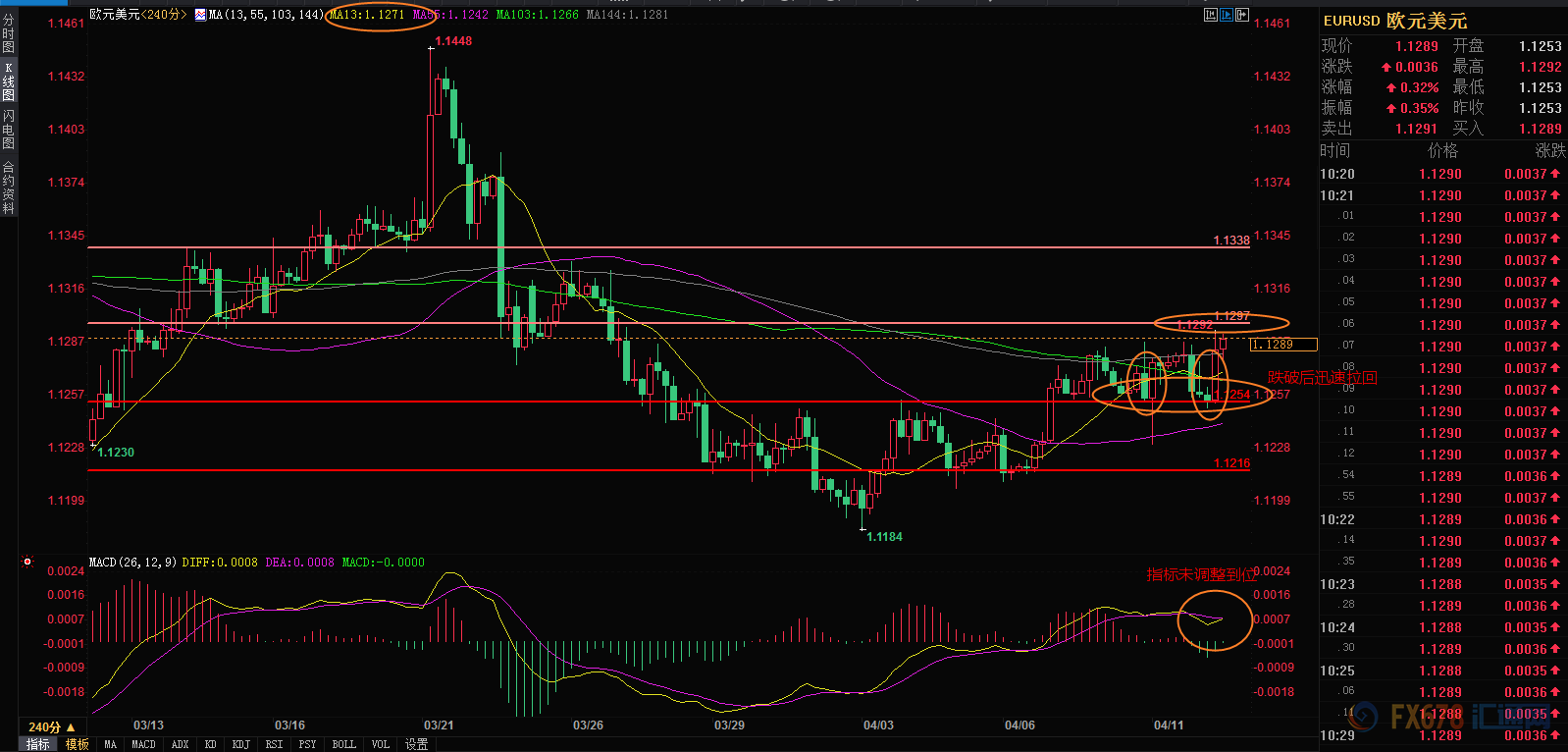
Task: Show the RSI indicator
Action: (x=275, y=744)
